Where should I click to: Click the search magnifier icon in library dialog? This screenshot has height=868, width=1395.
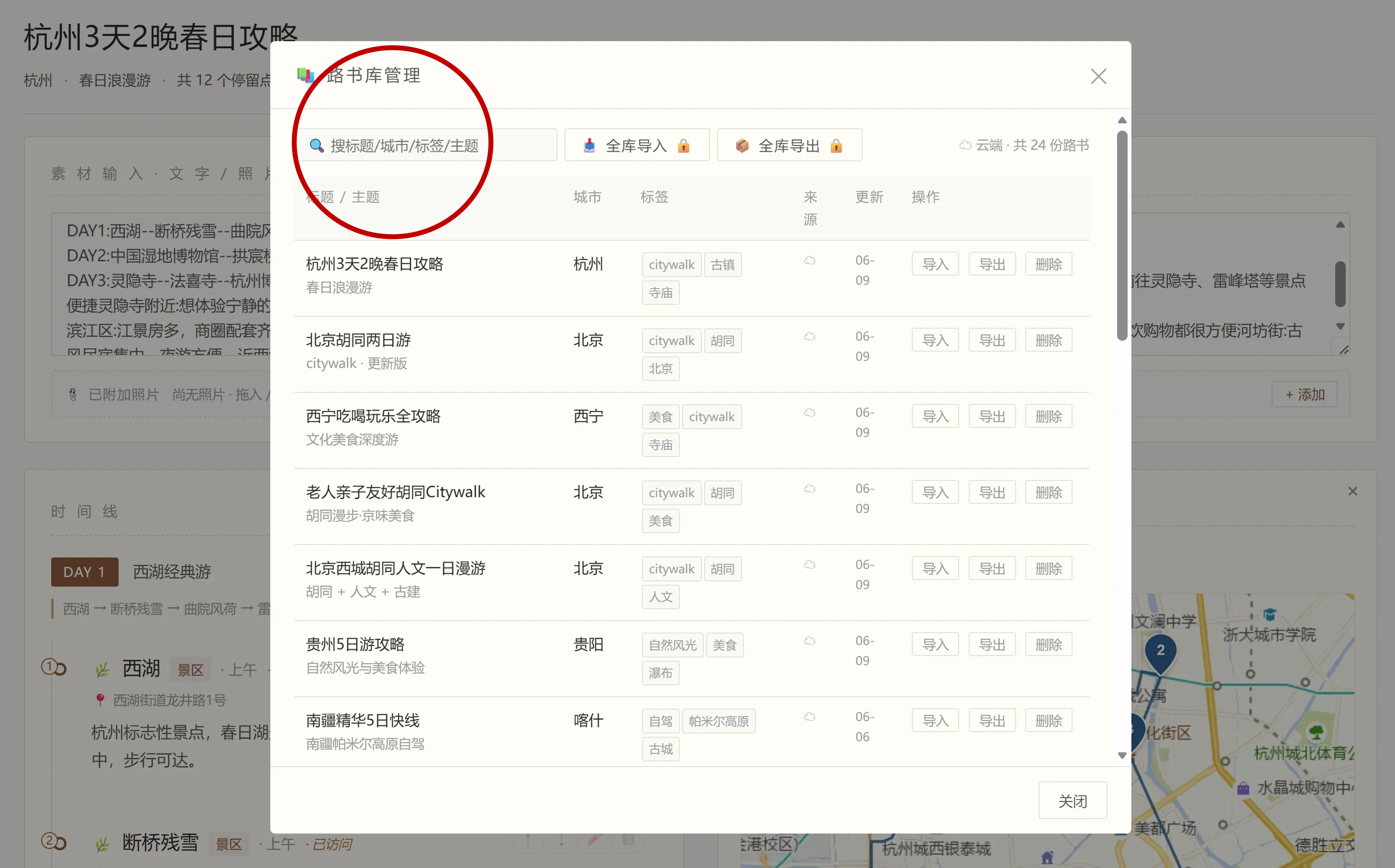[316, 146]
